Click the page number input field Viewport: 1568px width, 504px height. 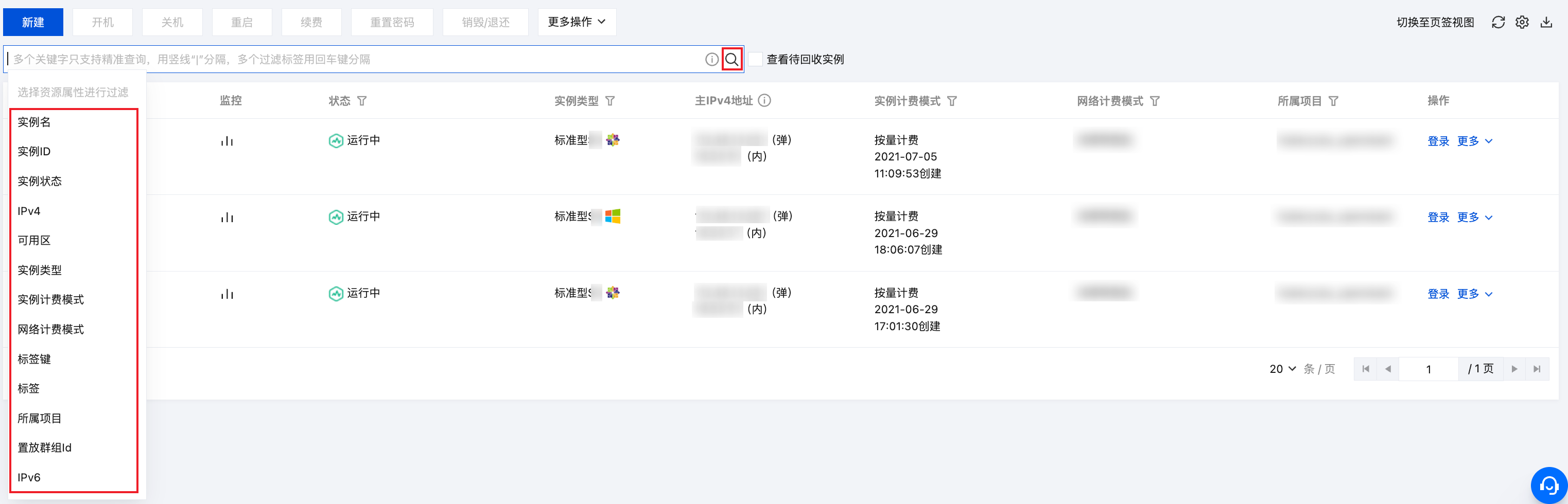(x=1428, y=369)
